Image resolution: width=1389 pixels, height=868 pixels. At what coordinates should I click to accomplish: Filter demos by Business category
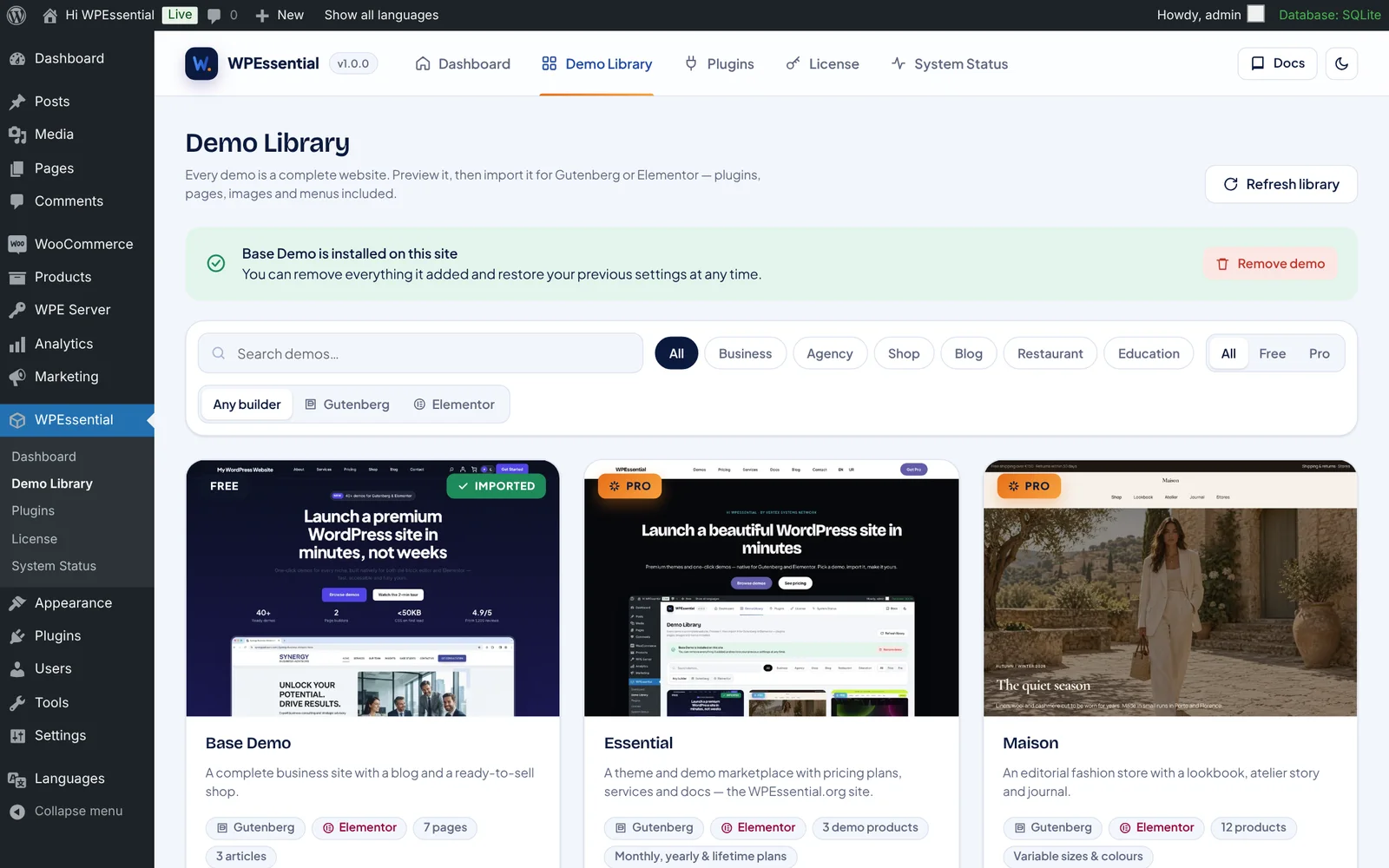[x=745, y=353]
